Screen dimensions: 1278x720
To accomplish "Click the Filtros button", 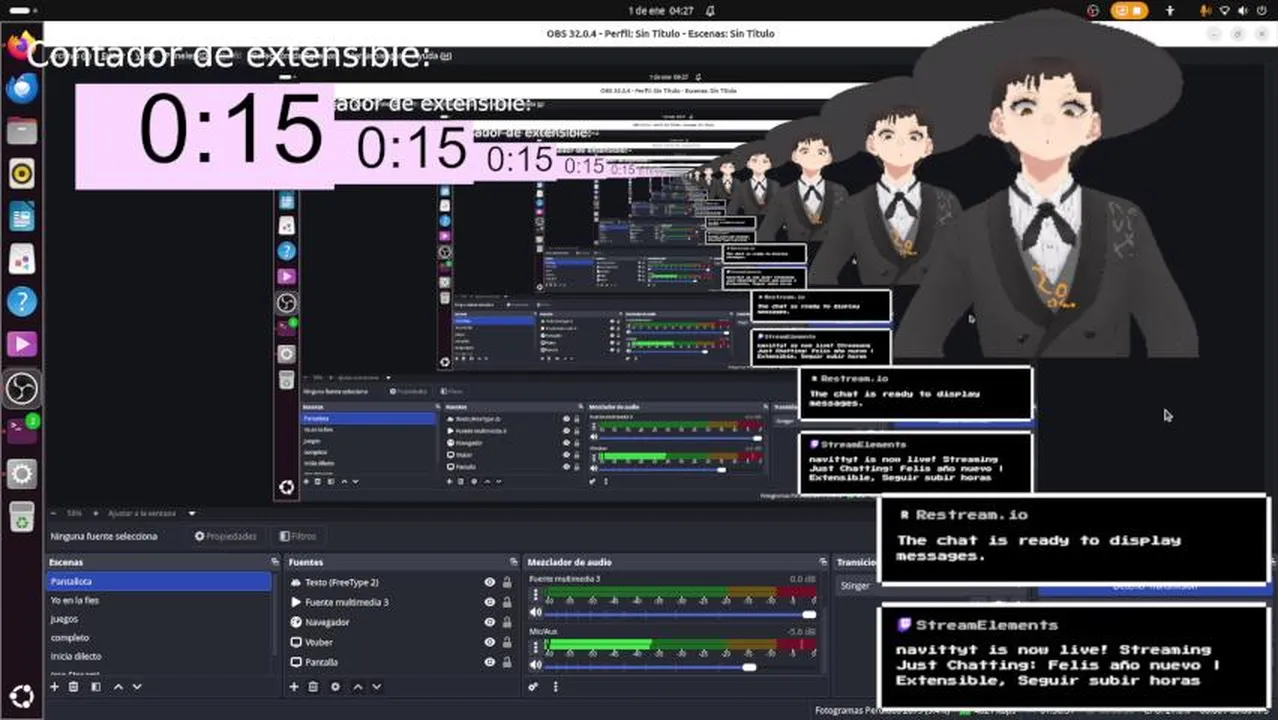I will 298,536.
